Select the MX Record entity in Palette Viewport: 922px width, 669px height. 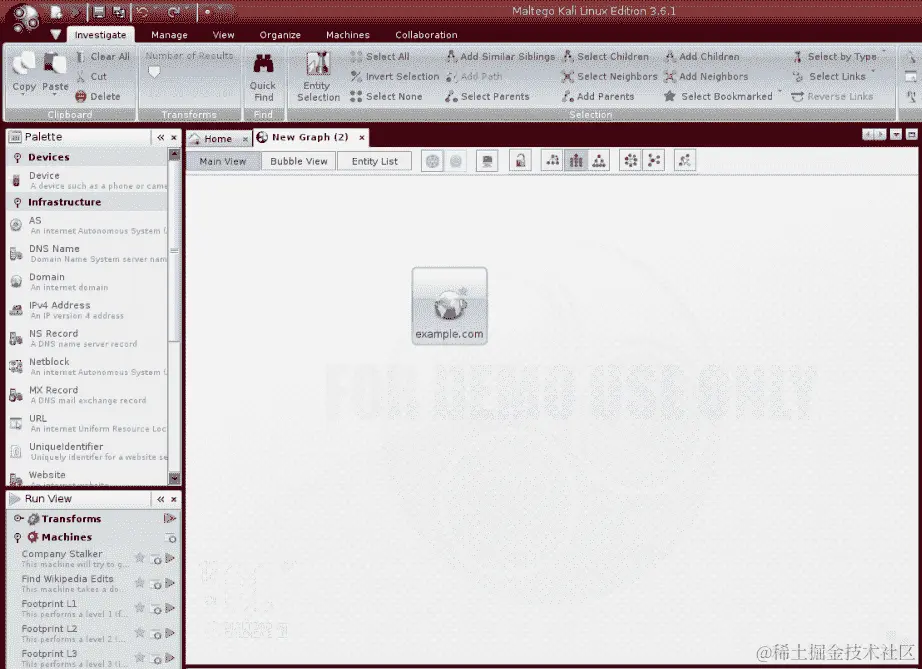(88, 394)
